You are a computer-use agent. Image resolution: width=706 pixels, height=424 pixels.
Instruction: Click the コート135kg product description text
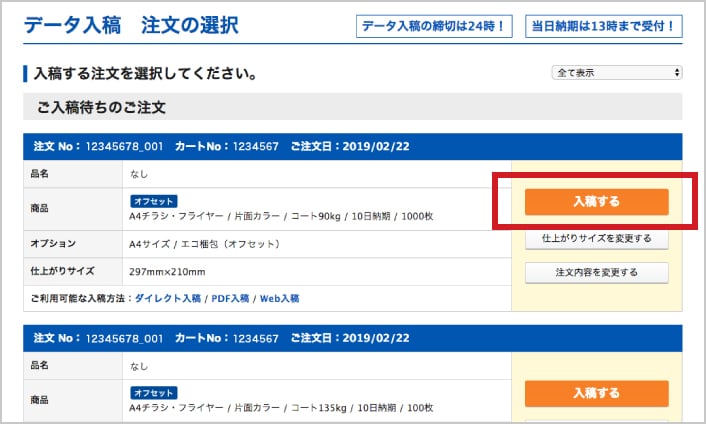tap(281, 408)
